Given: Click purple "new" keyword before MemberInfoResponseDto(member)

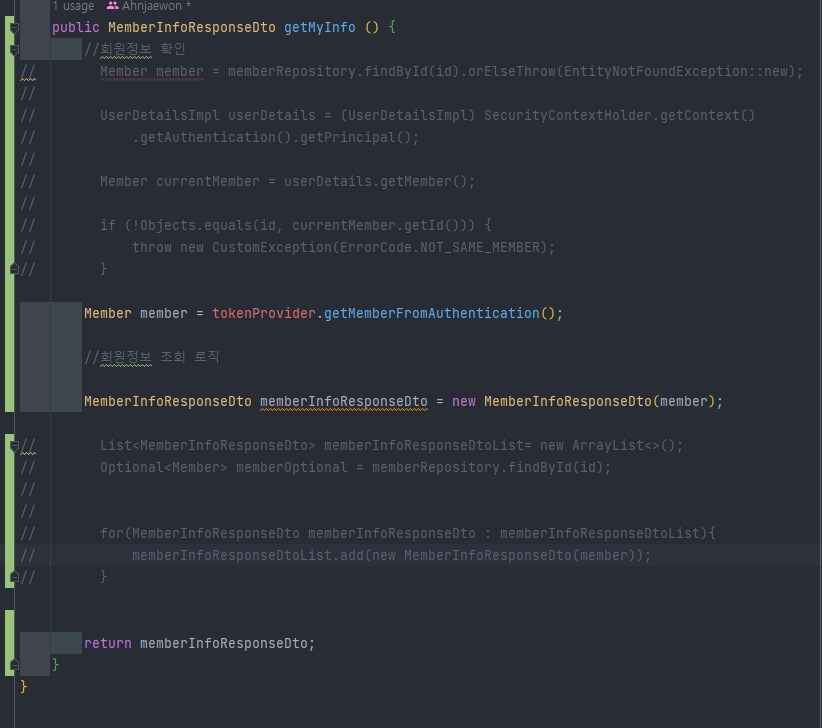Looking at the screenshot, I should (x=464, y=401).
